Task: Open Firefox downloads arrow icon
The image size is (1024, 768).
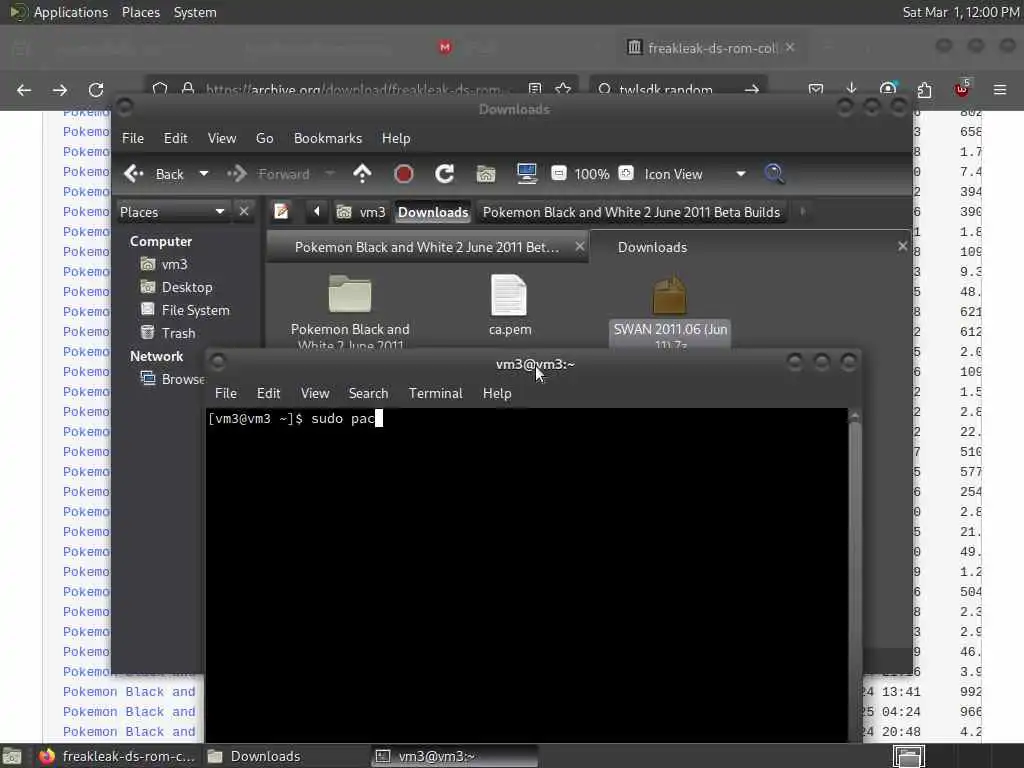Action: pos(852,88)
